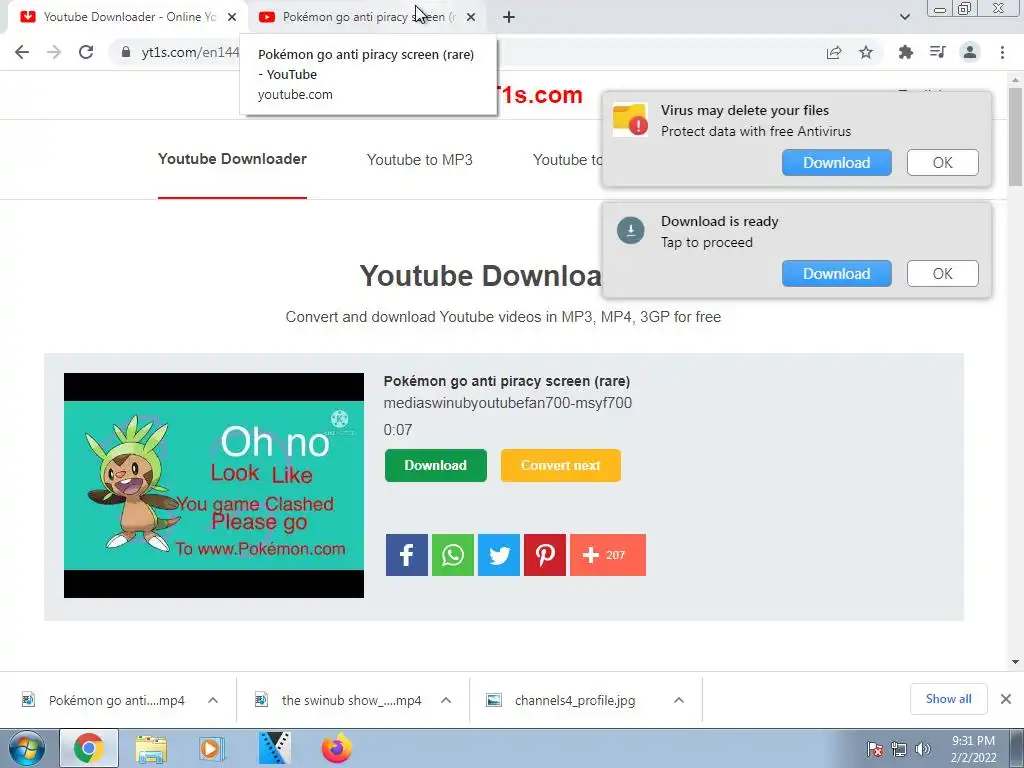The image size is (1024, 768).
Task: Open the Chrome three-dot menu
Action: click(x=1002, y=52)
